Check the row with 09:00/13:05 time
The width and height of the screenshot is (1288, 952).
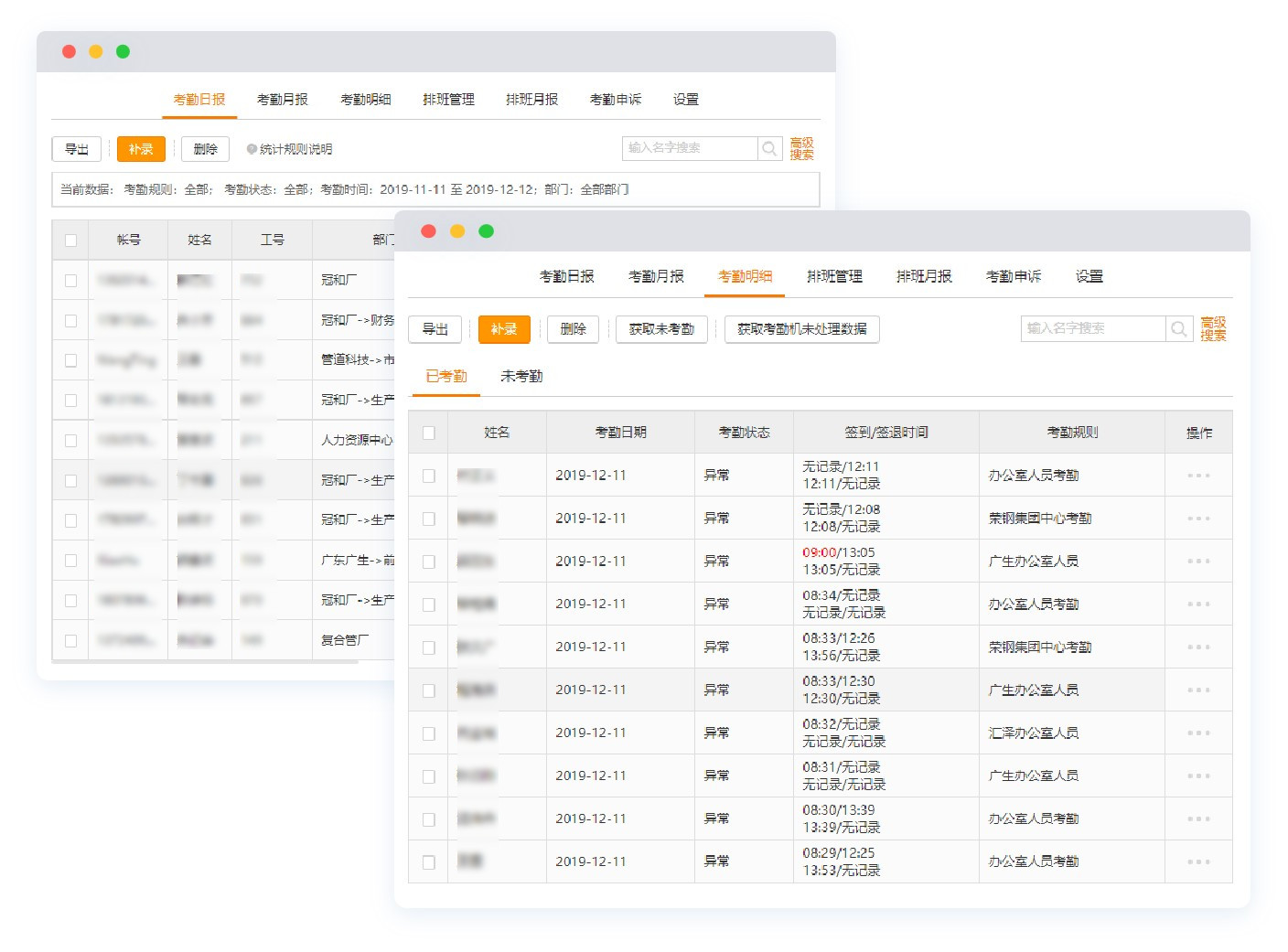pos(428,562)
